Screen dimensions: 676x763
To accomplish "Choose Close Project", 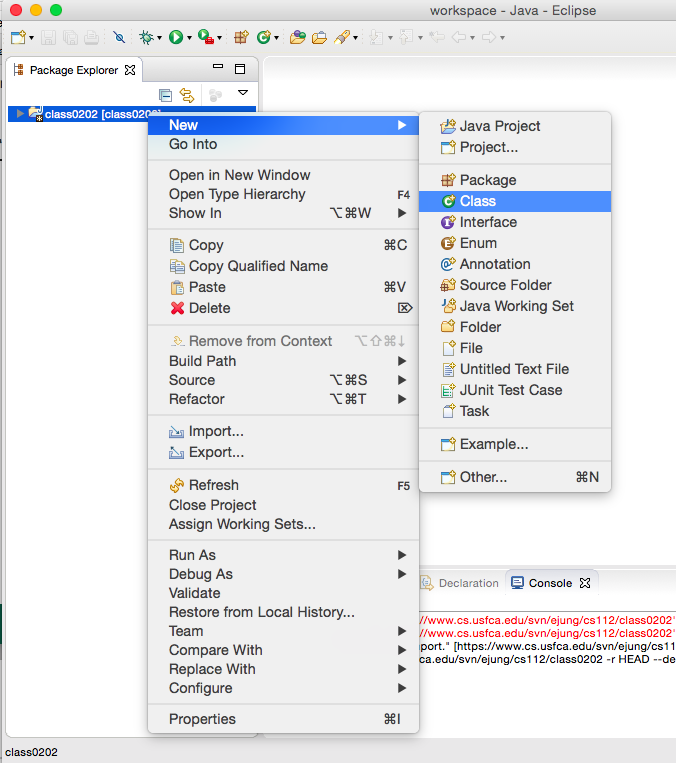I will click(x=283, y=505).
